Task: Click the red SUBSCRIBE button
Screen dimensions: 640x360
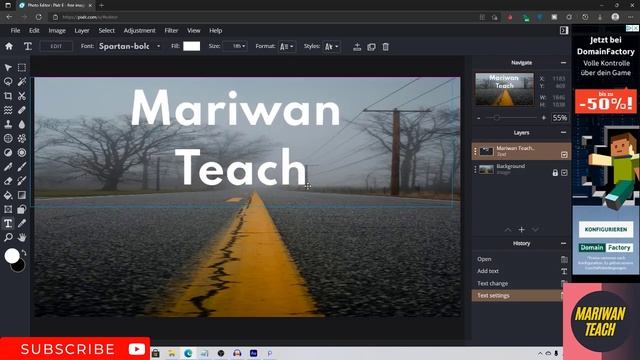Action: [75, 349]
